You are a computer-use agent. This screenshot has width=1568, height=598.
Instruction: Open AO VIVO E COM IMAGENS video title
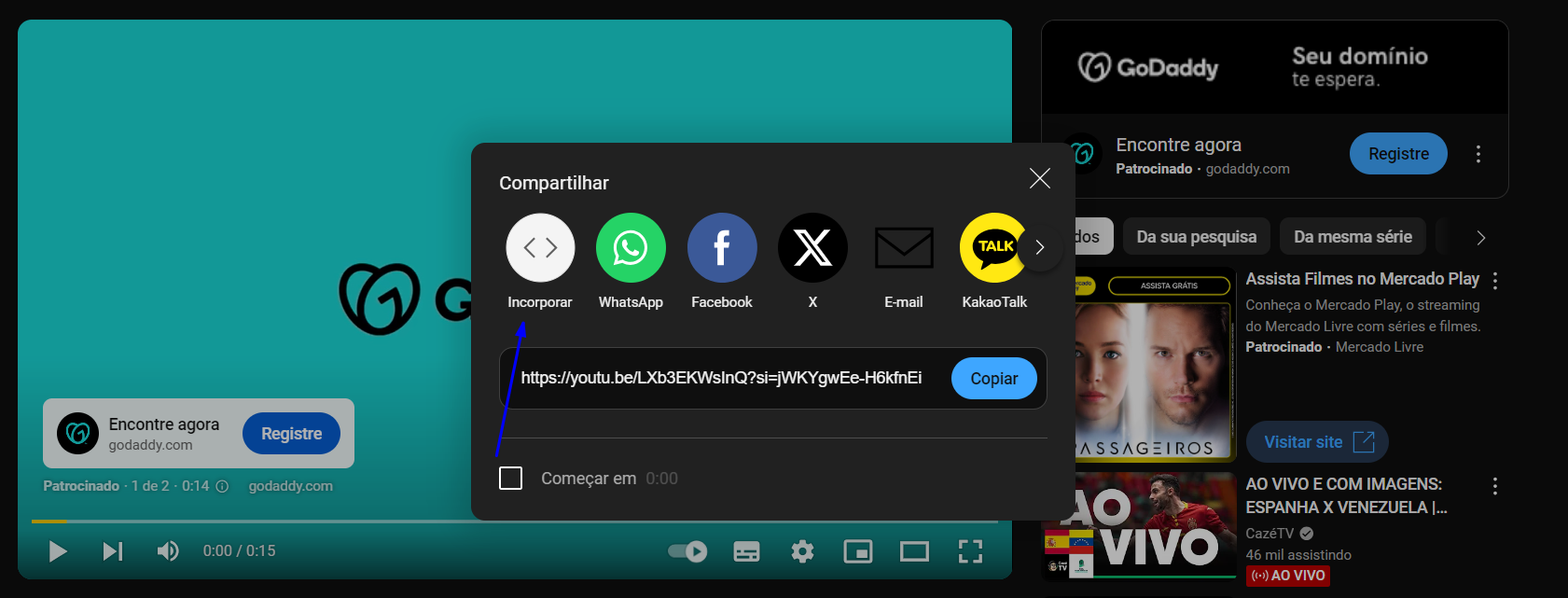pos(1346,495)
